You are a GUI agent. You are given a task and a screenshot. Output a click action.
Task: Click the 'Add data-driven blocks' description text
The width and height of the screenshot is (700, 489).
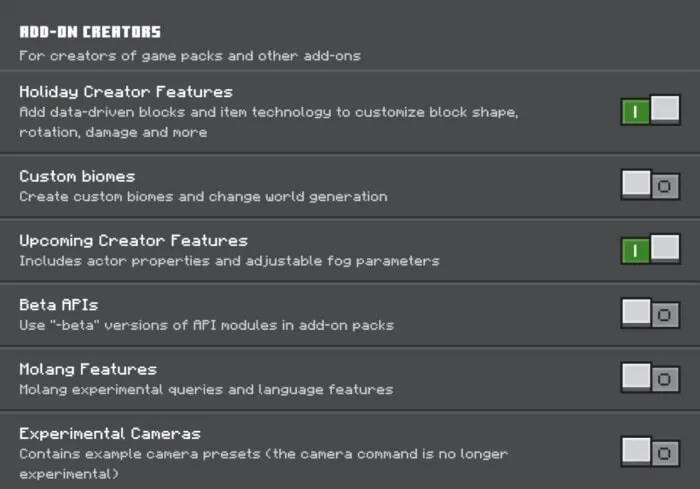269,122
